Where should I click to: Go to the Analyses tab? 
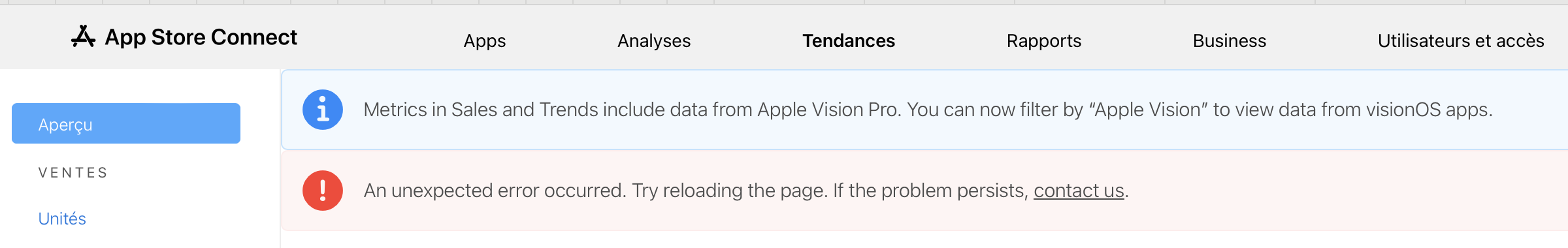[x=654, y=40]
